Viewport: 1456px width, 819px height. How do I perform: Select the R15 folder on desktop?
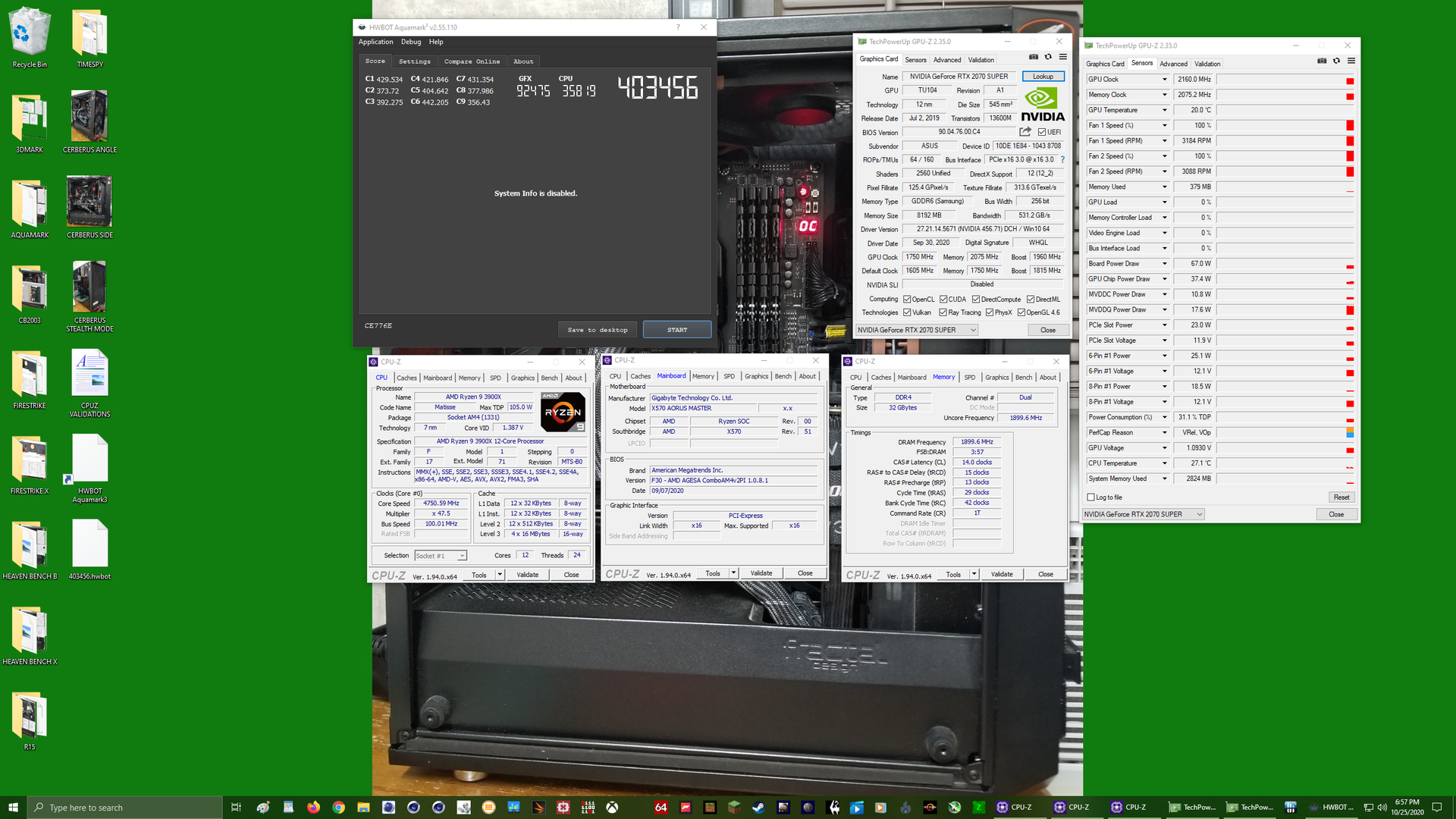coord(30,720)
